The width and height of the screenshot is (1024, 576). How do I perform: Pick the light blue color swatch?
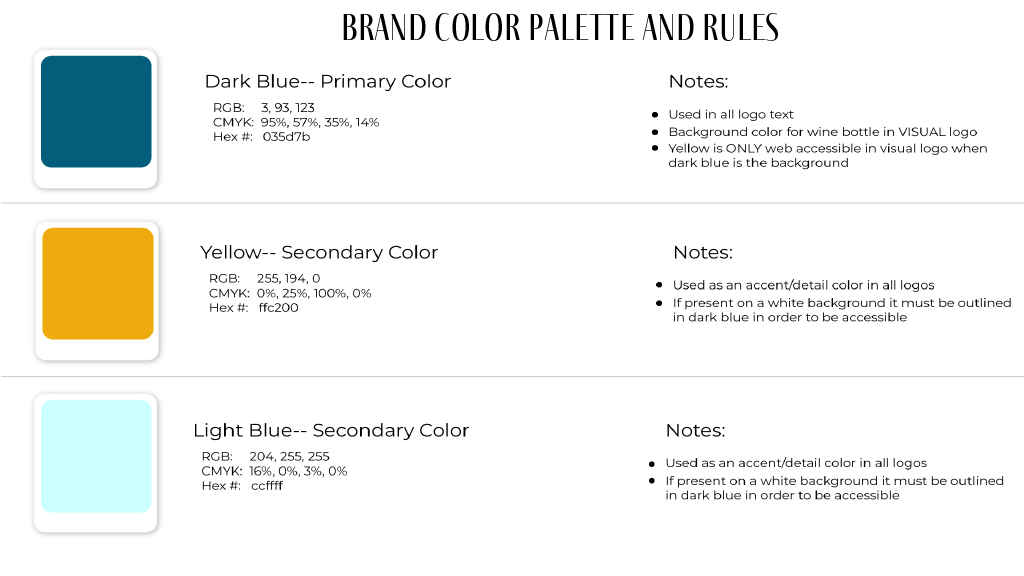[96, 456]
